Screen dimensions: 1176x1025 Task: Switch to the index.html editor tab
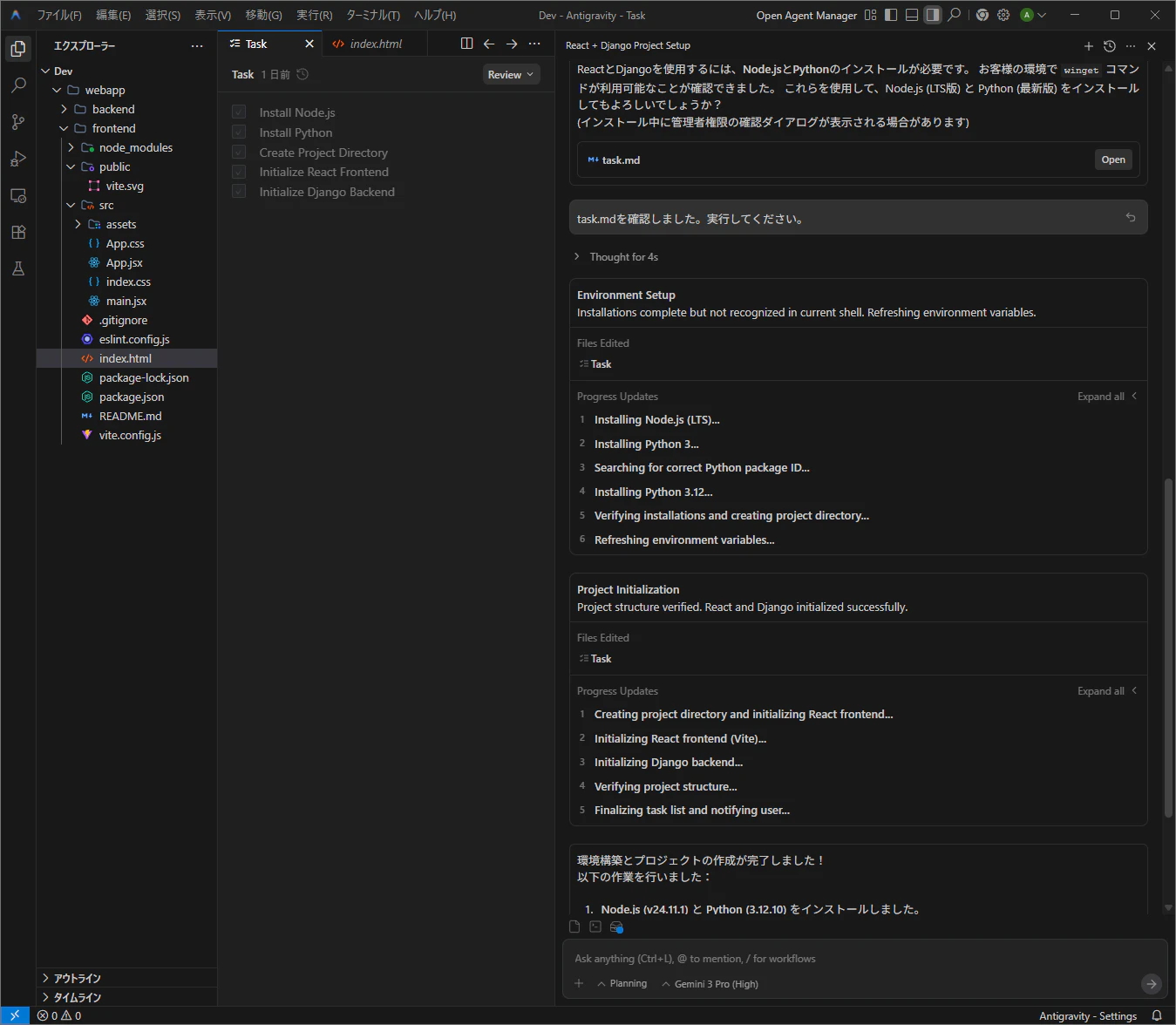pos(377,44)
